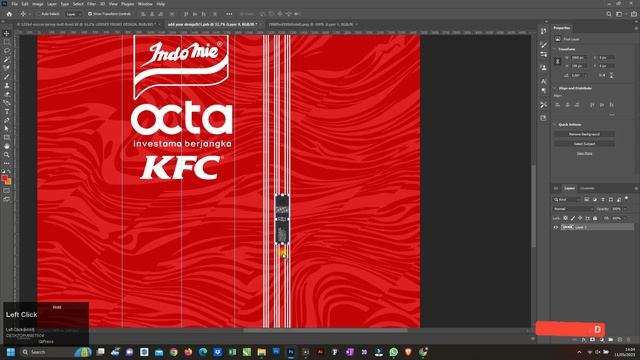Open the options bar three-dots overflow
This screenshot has width=640, height=360.
tap(229, 14)
